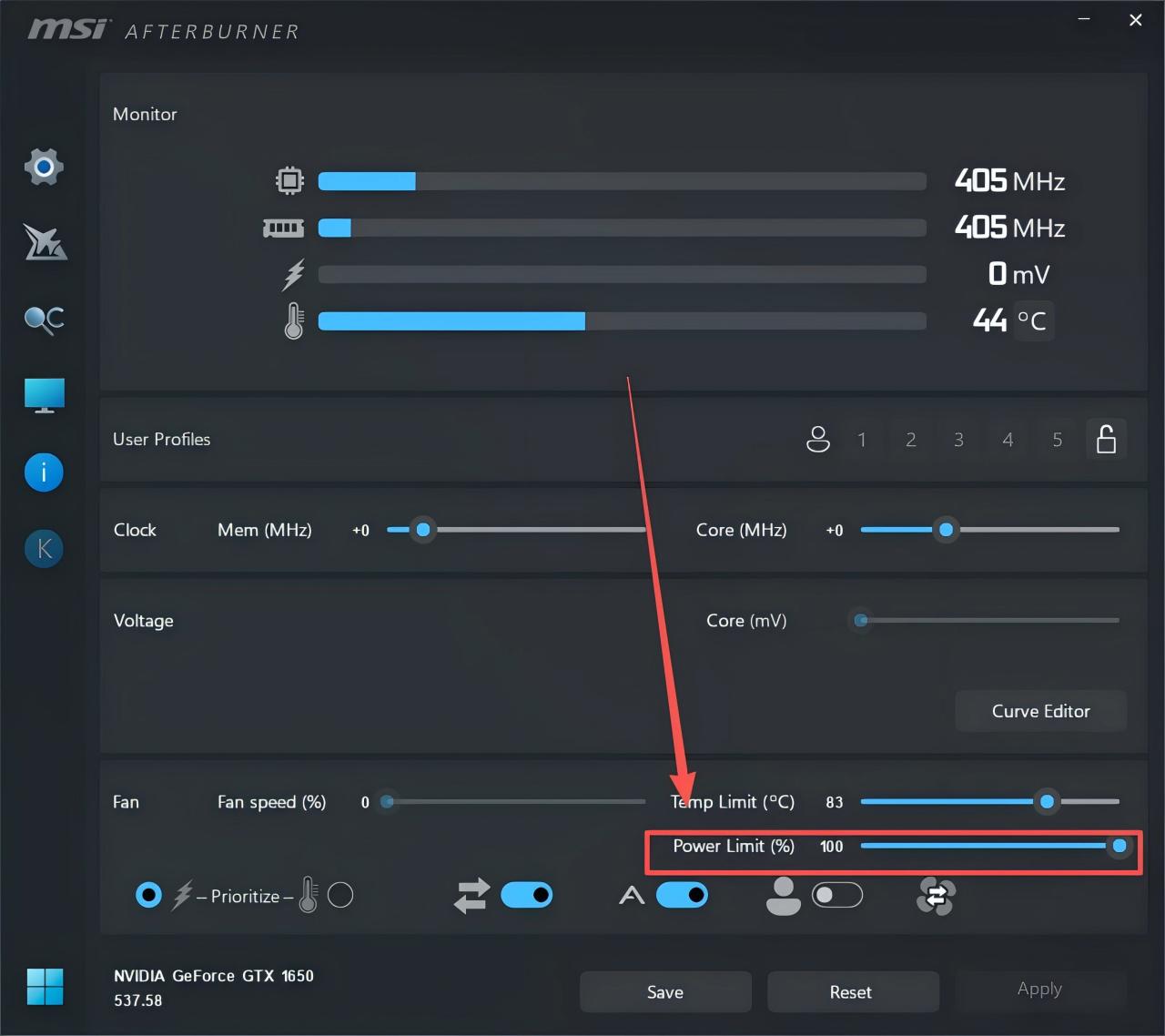Screen dimensions: 1165x1036
Task: Open the OC scanner magnifier icon
Action: pyautogui.click(x=44, y=320)
